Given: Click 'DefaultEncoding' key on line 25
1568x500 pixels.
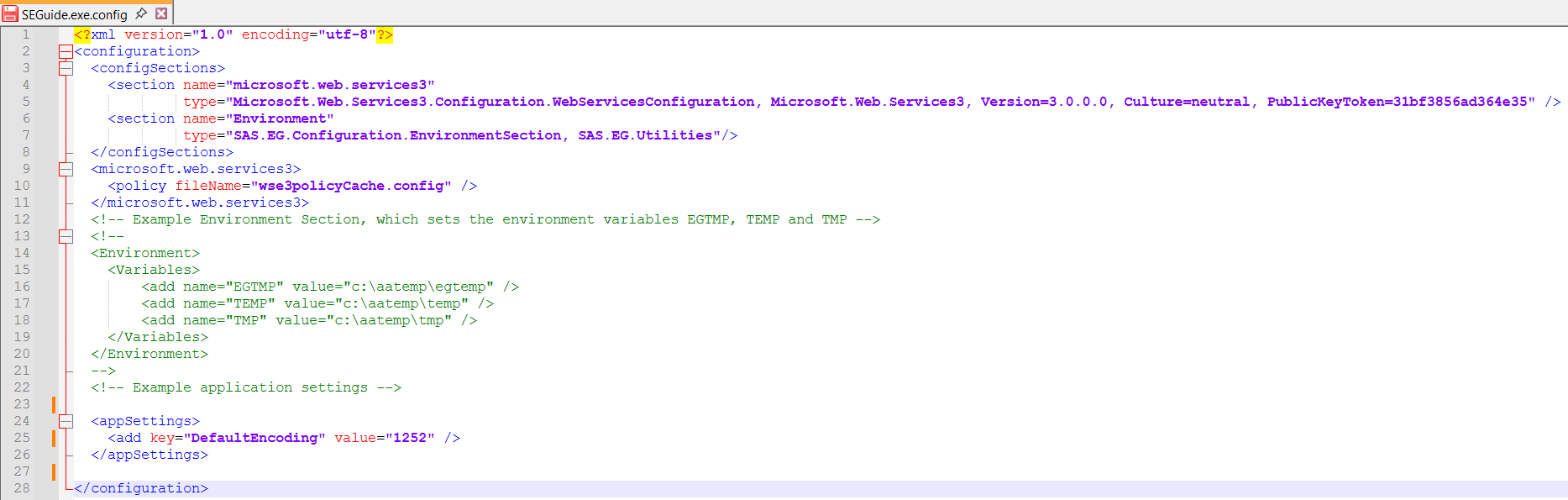Looking at the screenshot, I should [254, 438].
